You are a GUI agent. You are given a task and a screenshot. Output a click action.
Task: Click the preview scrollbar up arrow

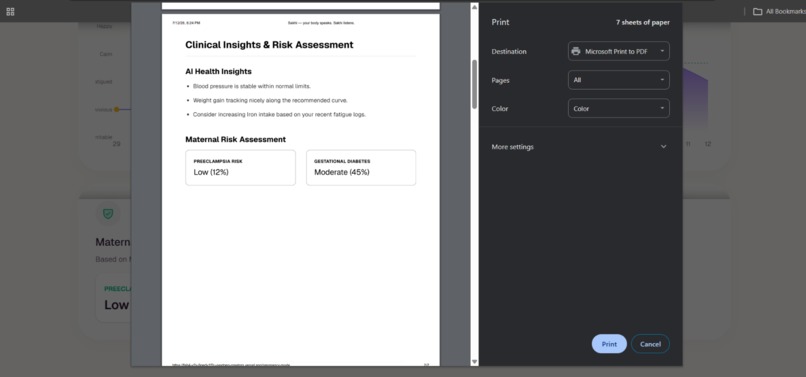pyautogui.click(x=474, y=7)
